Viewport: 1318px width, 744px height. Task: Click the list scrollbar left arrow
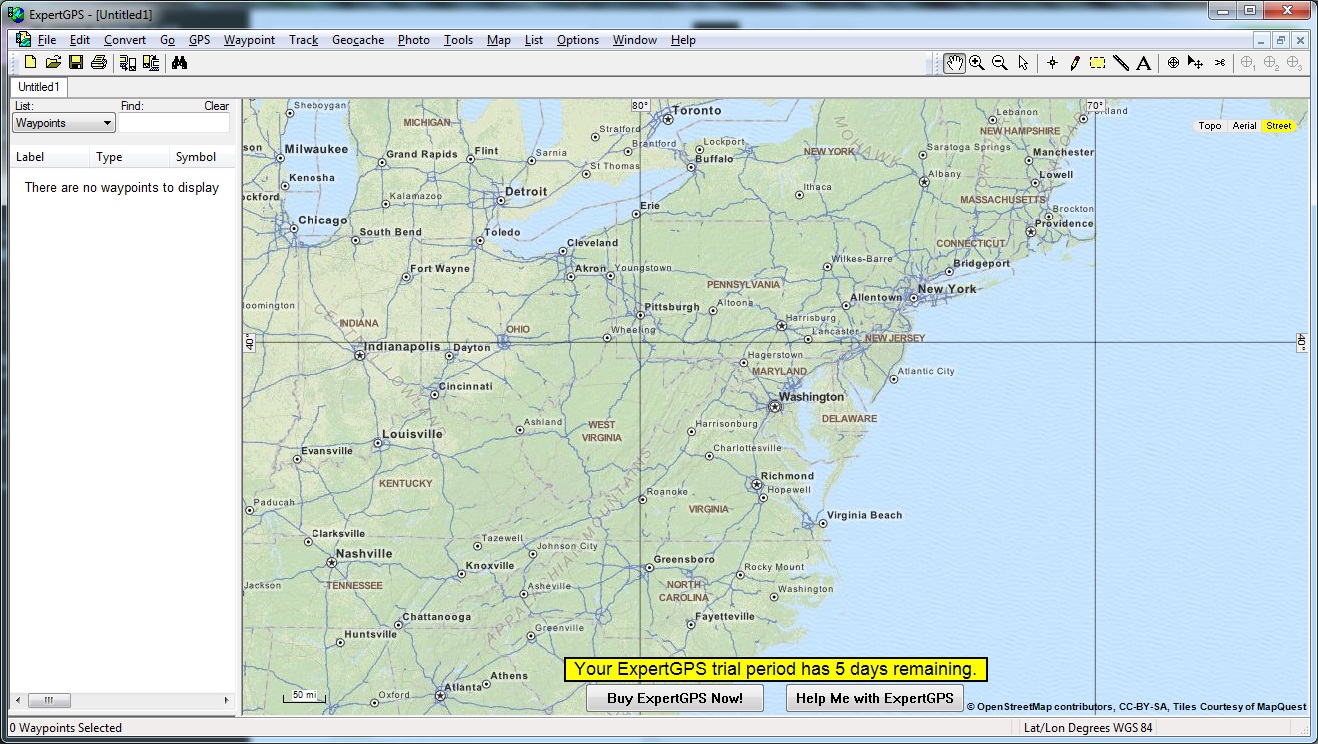18,701
